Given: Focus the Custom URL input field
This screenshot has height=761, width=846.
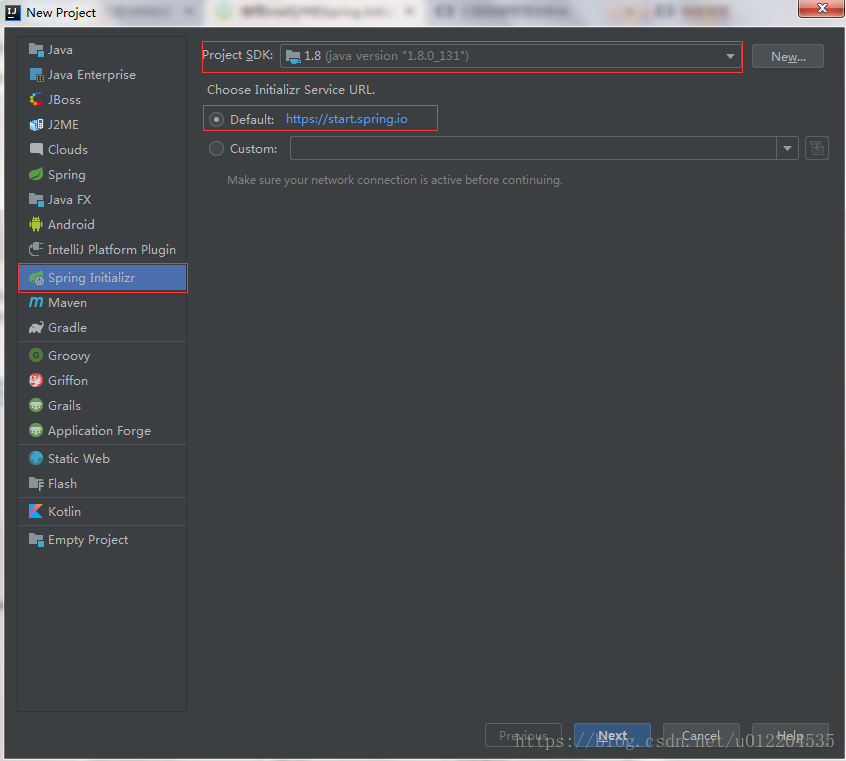Looking at the screenshot, I should (533, 148).
